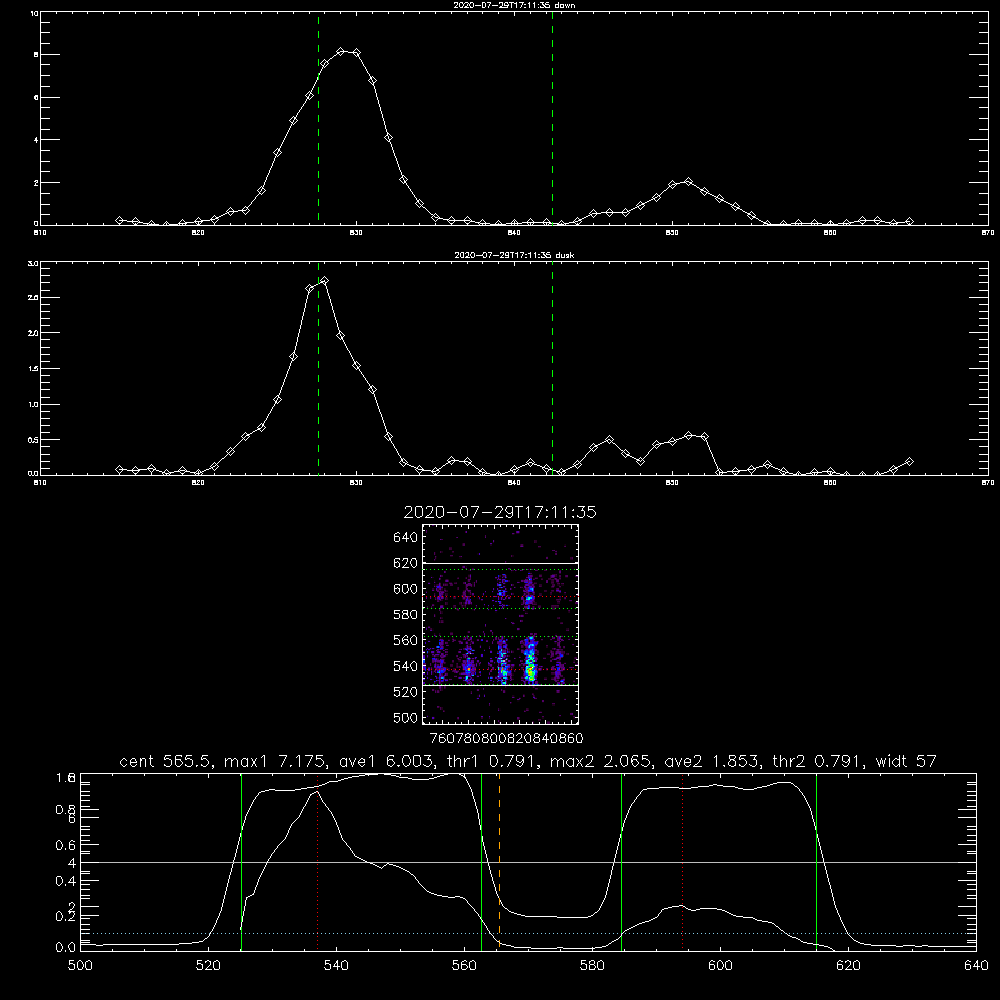Click the '500' label on heatmap y-axis
The height and width of the screenshot is (1000, 1000).
pyautogui.click(x=406, y=718)
